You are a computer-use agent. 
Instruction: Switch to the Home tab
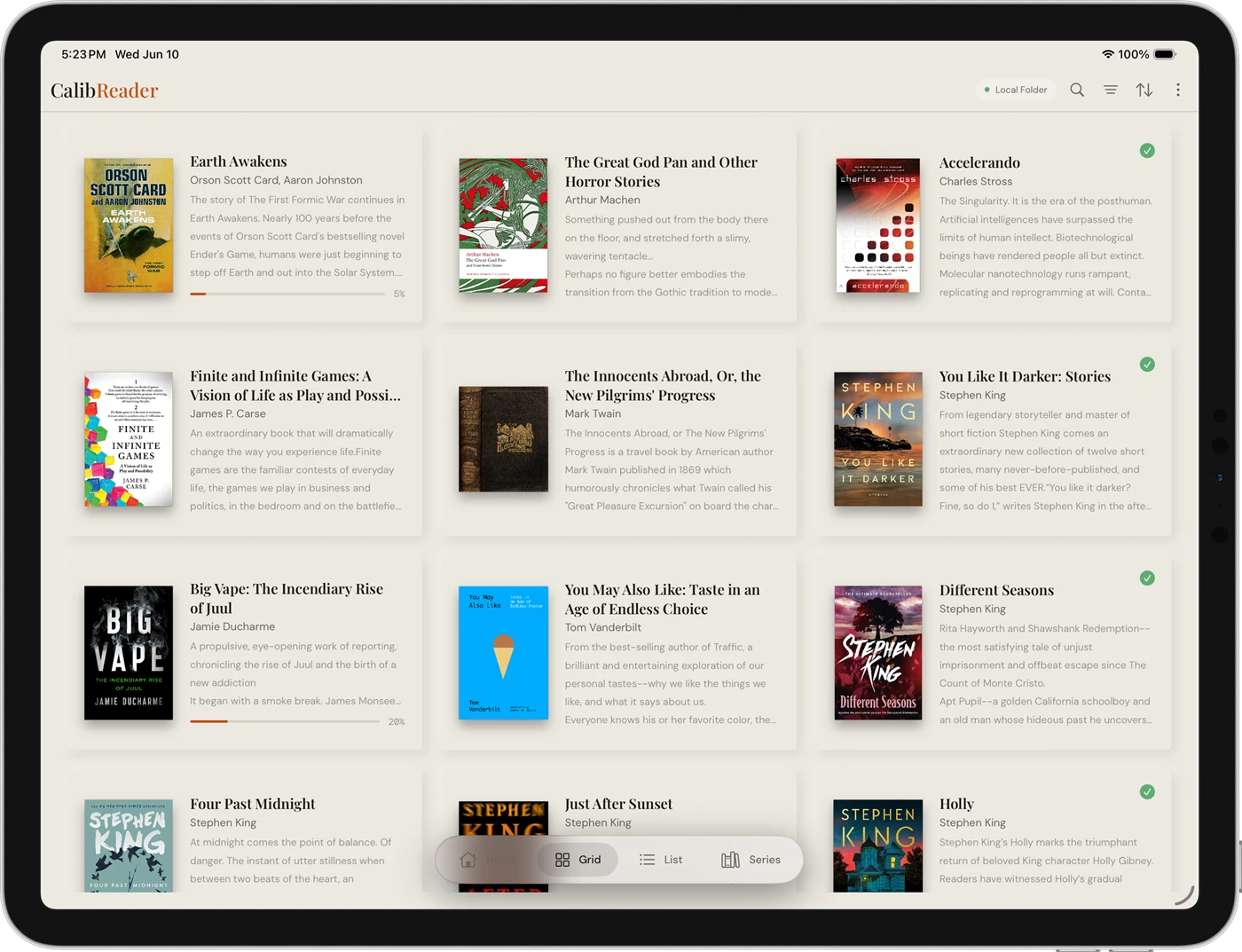coord(485,860)
